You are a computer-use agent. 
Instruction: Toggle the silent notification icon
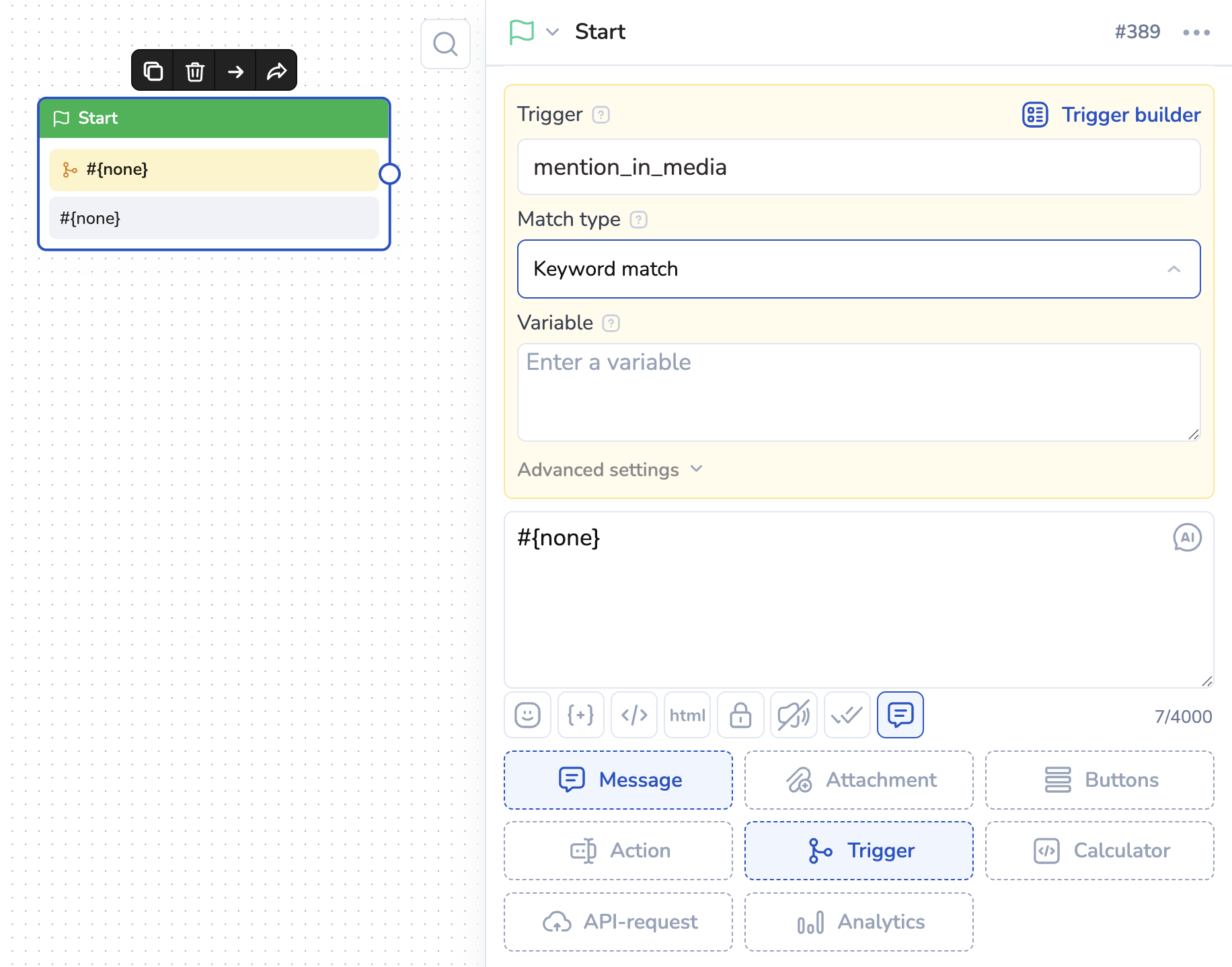pos(794,715)
